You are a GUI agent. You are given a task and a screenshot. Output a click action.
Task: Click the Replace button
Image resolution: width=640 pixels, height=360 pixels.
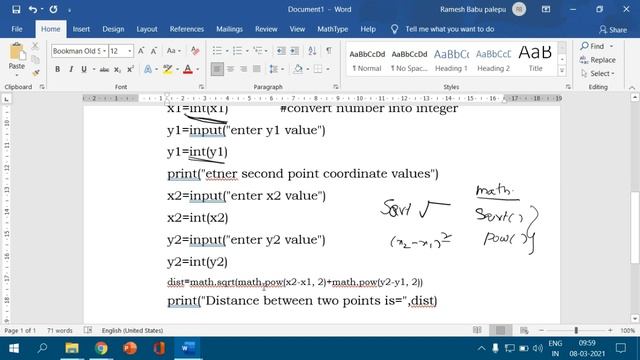[x=598, y=60]
